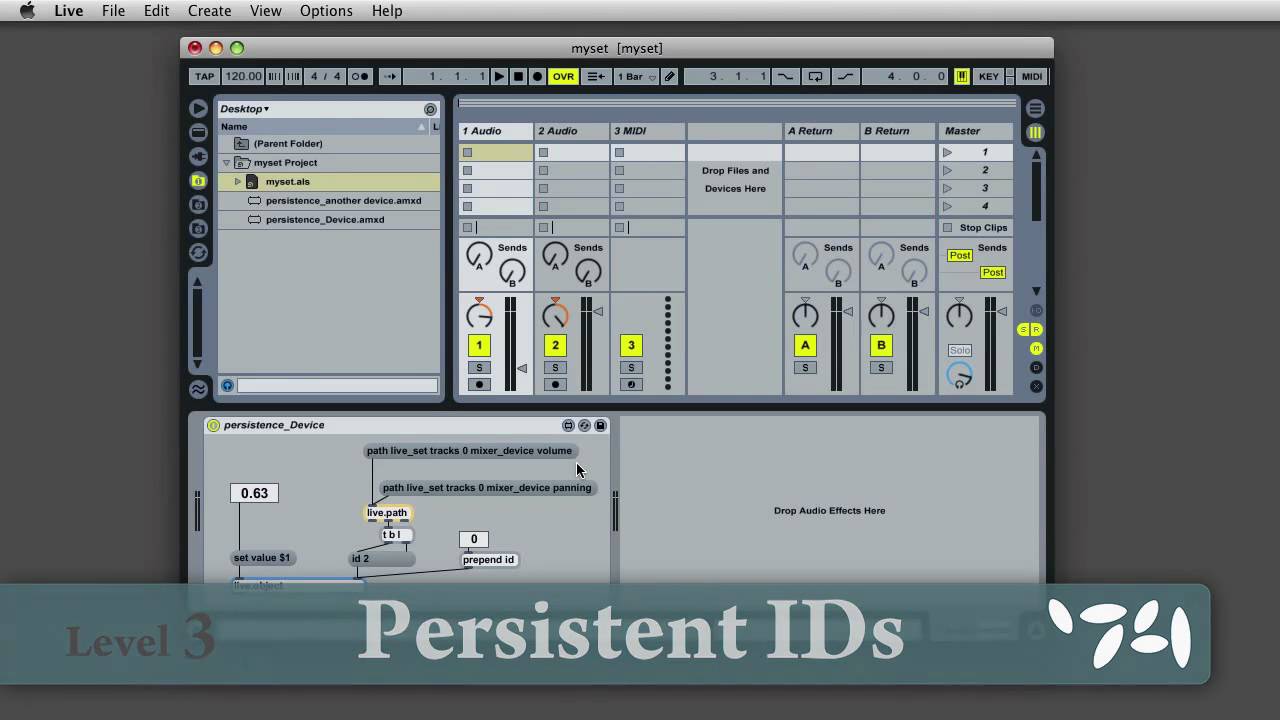Image resolution: width=1280 pixels, height=720 pixels.
Task: Select persistence_another device.amxd file
Action: [x=329, y=201]
